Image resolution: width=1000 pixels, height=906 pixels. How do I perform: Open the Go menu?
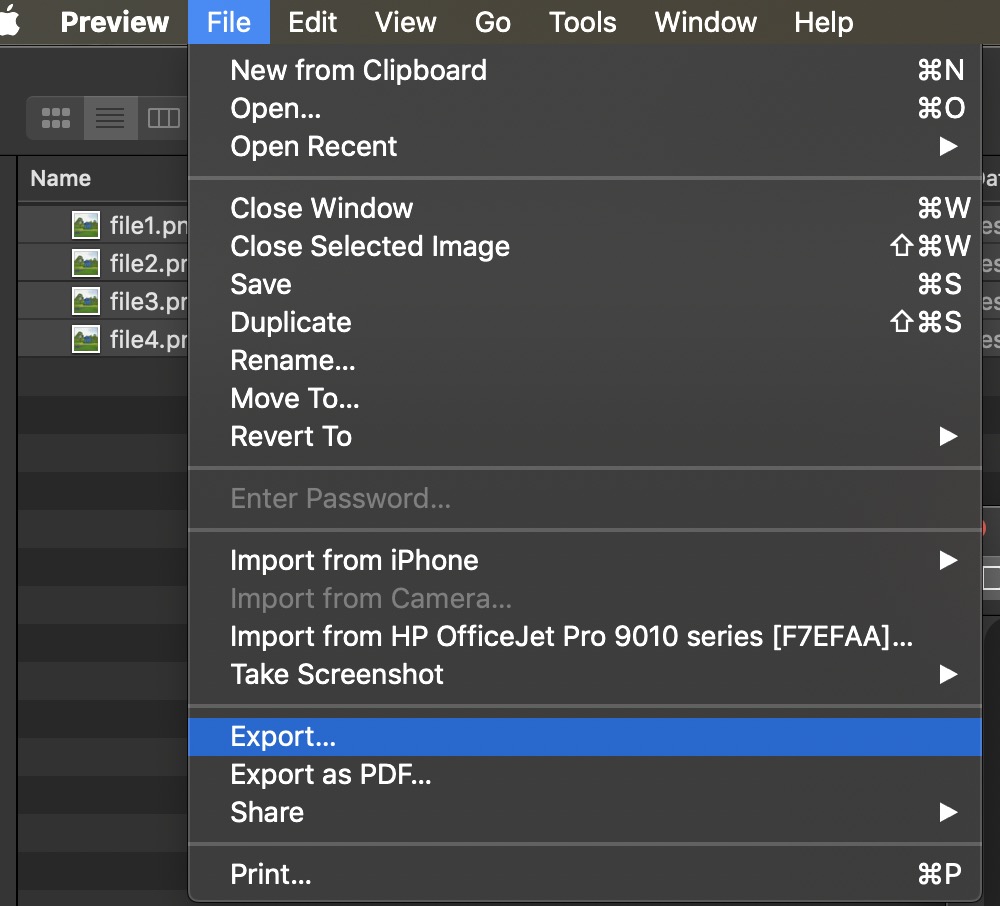pos(492,22)
